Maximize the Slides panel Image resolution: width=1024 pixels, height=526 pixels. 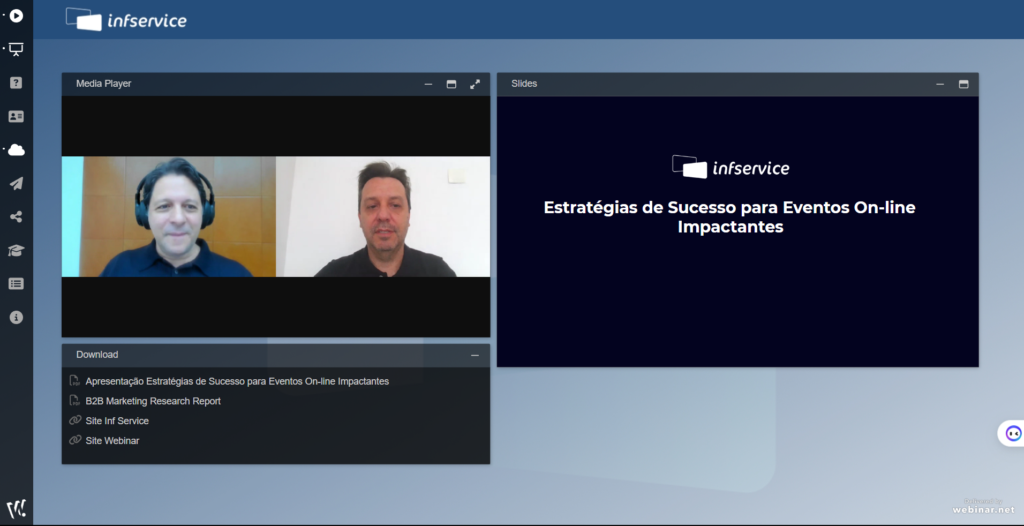point(963,84)
